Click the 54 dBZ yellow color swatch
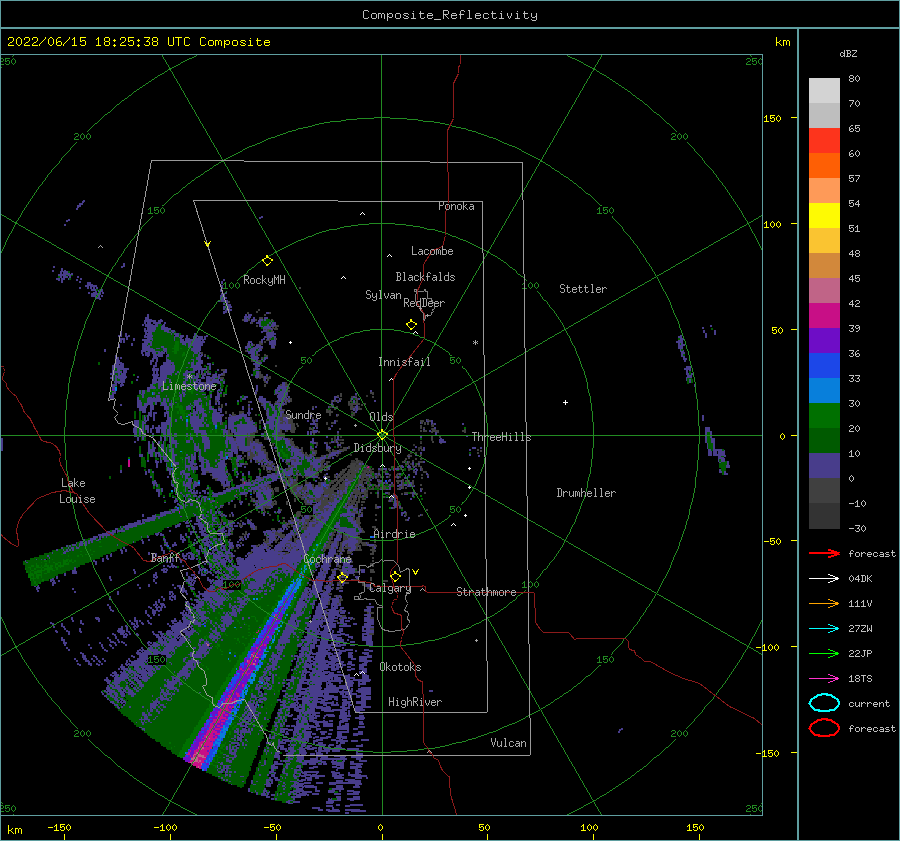 824,215
